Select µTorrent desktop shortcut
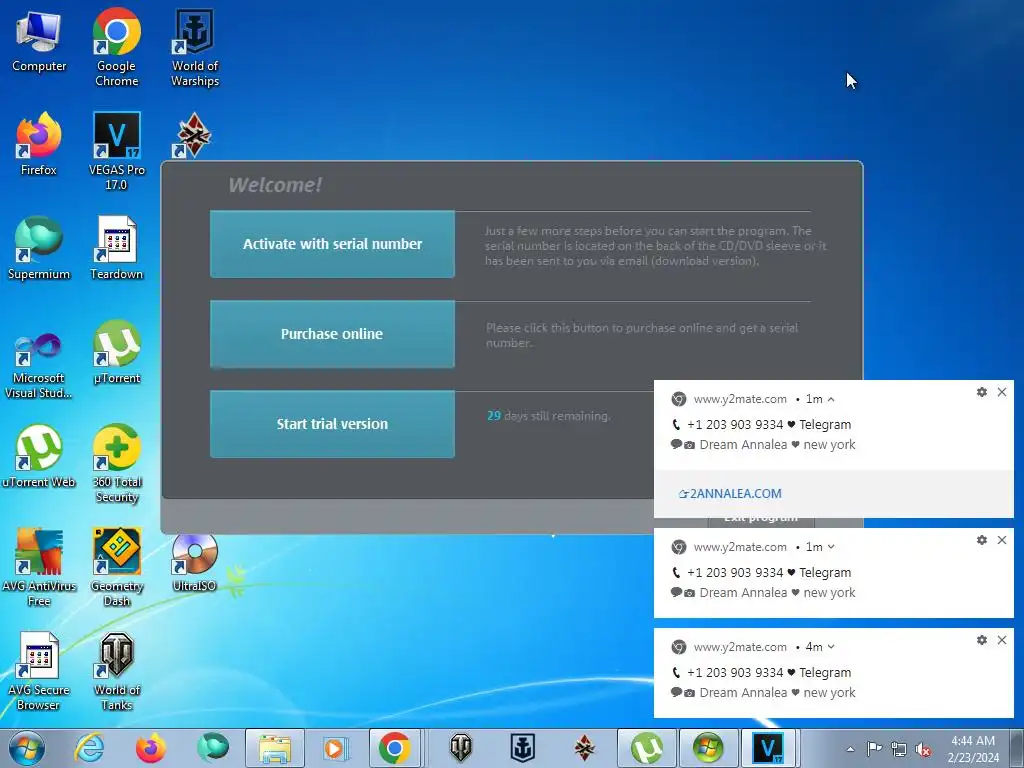Screen dimensions: 1024x768 pyautogui.click(x=116, y=353)
